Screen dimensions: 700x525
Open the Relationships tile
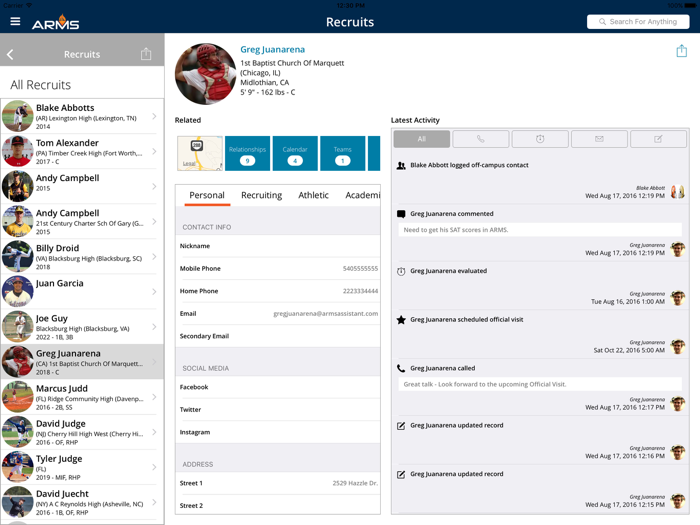click(247, 154)
